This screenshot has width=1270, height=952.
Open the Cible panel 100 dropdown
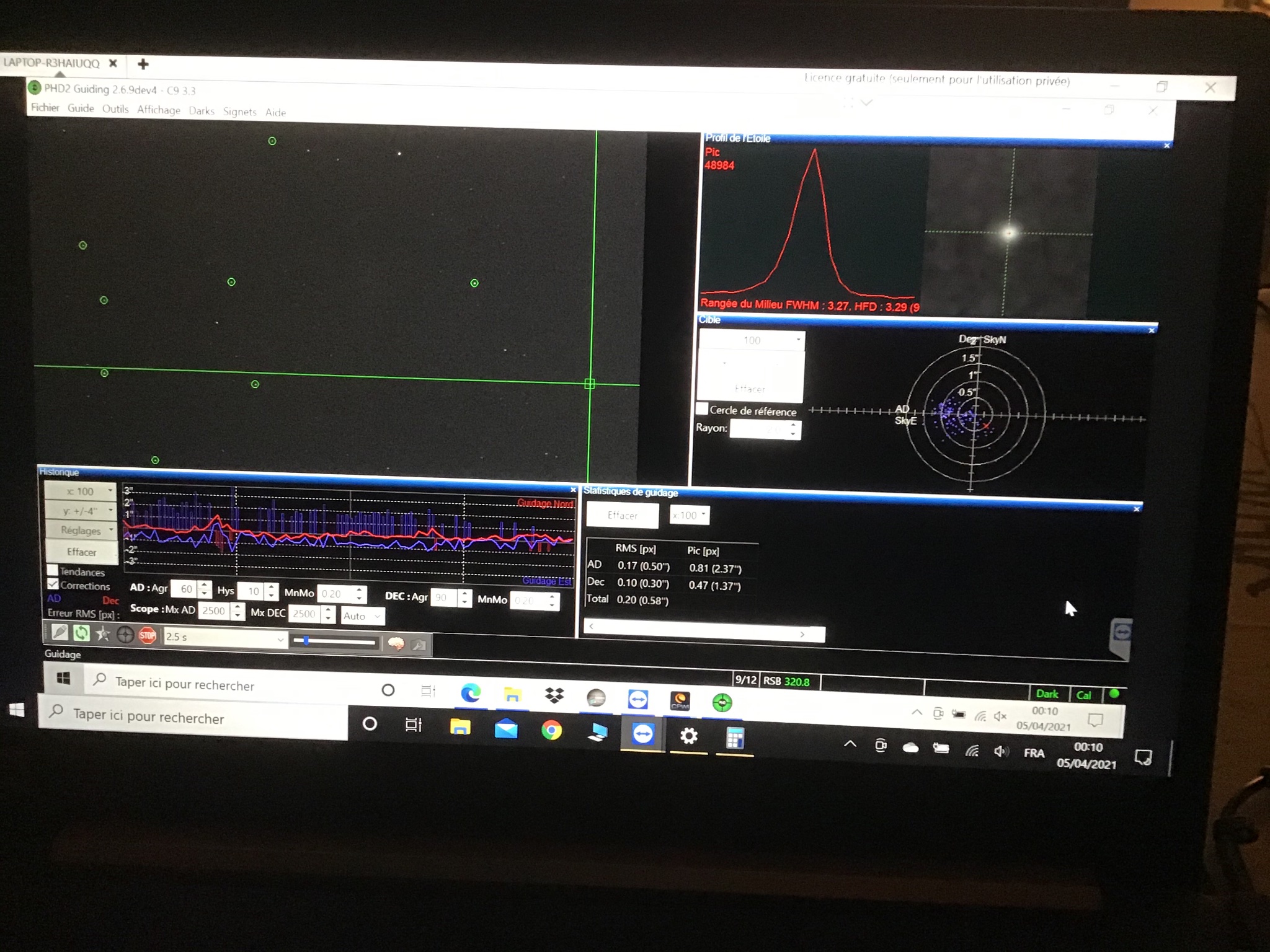click(x=752, y=340)
